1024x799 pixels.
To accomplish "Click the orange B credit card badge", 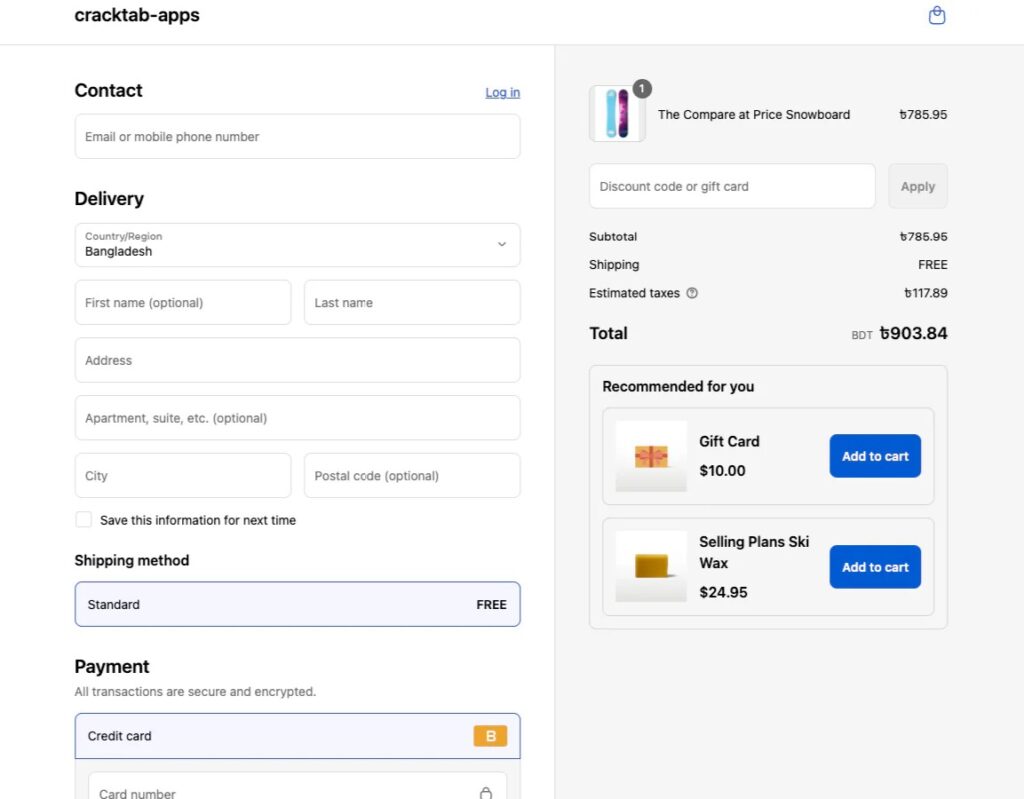I will point(490,736).
